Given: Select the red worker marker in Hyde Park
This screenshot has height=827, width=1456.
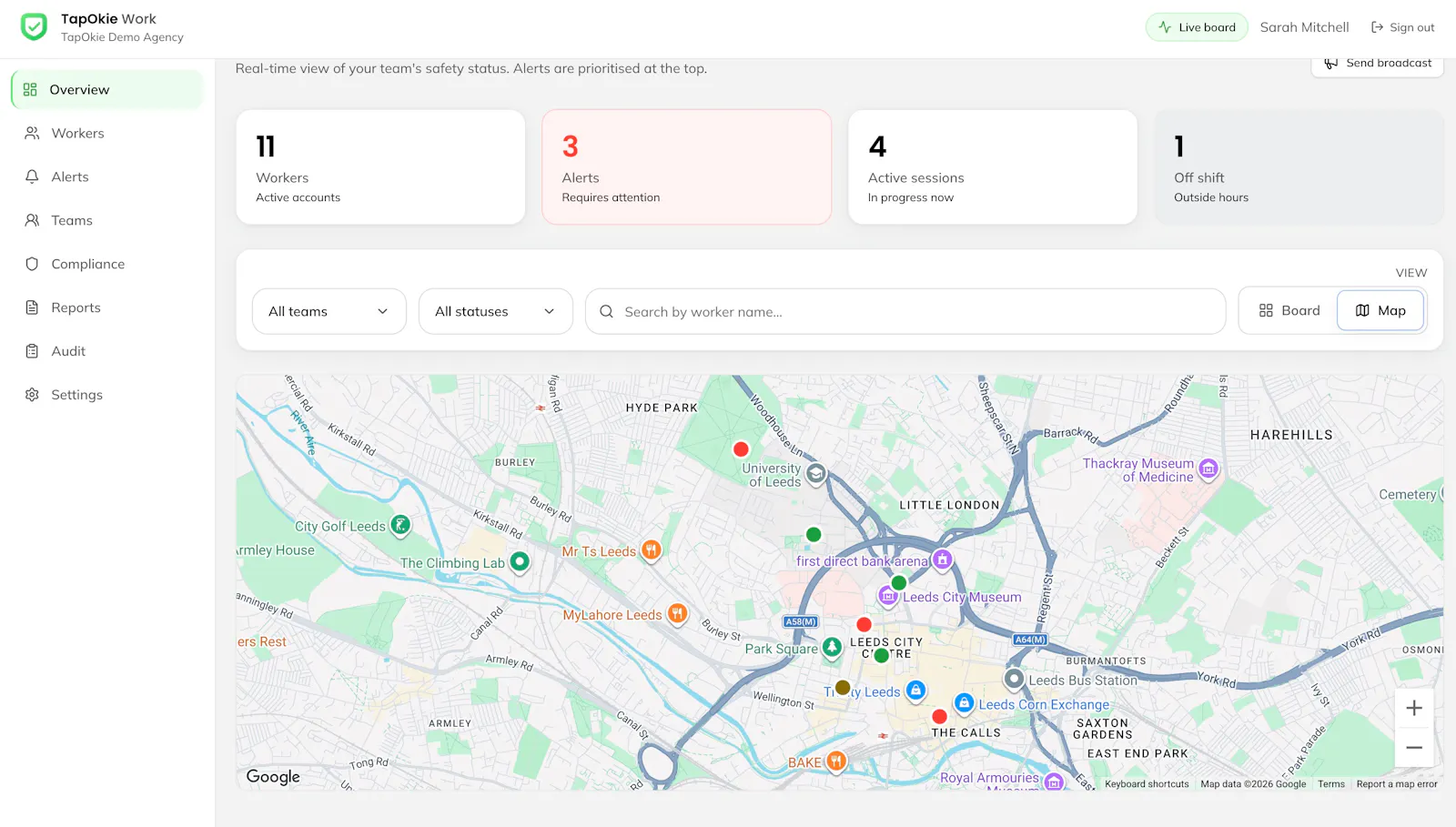Looking at the screenshot, I should point(741,449).
